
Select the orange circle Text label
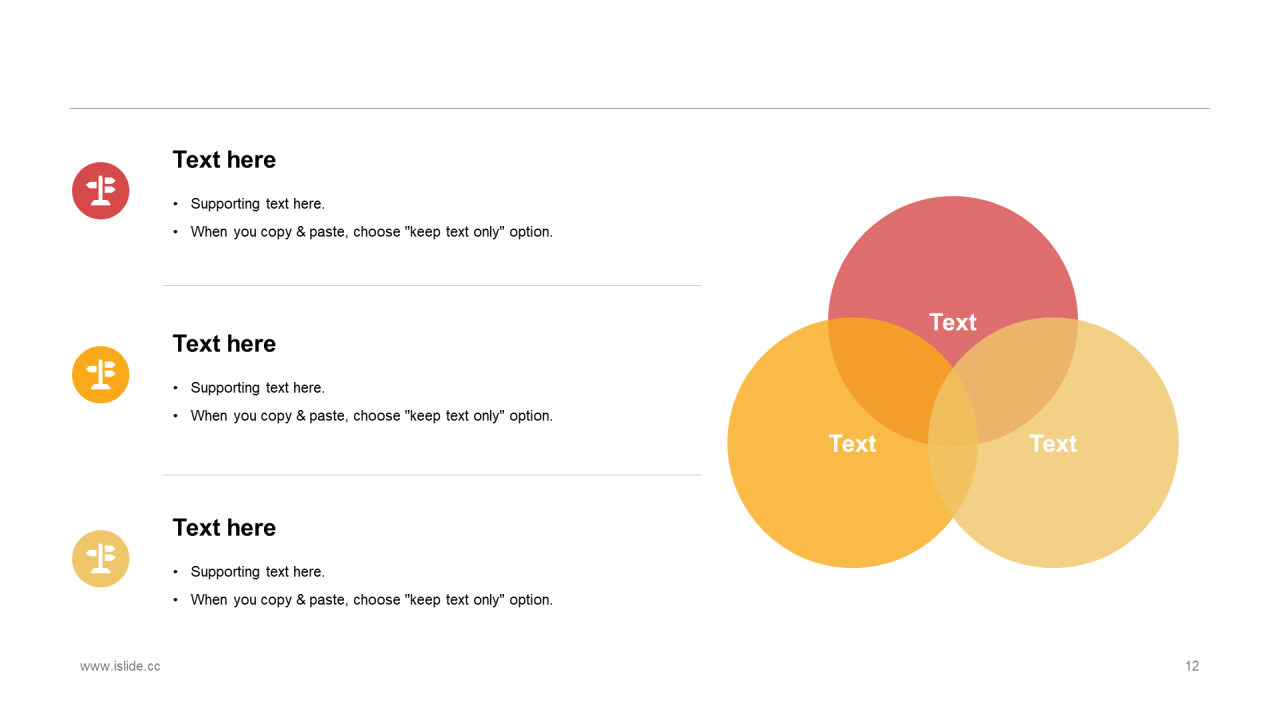[x=852, y=443]
